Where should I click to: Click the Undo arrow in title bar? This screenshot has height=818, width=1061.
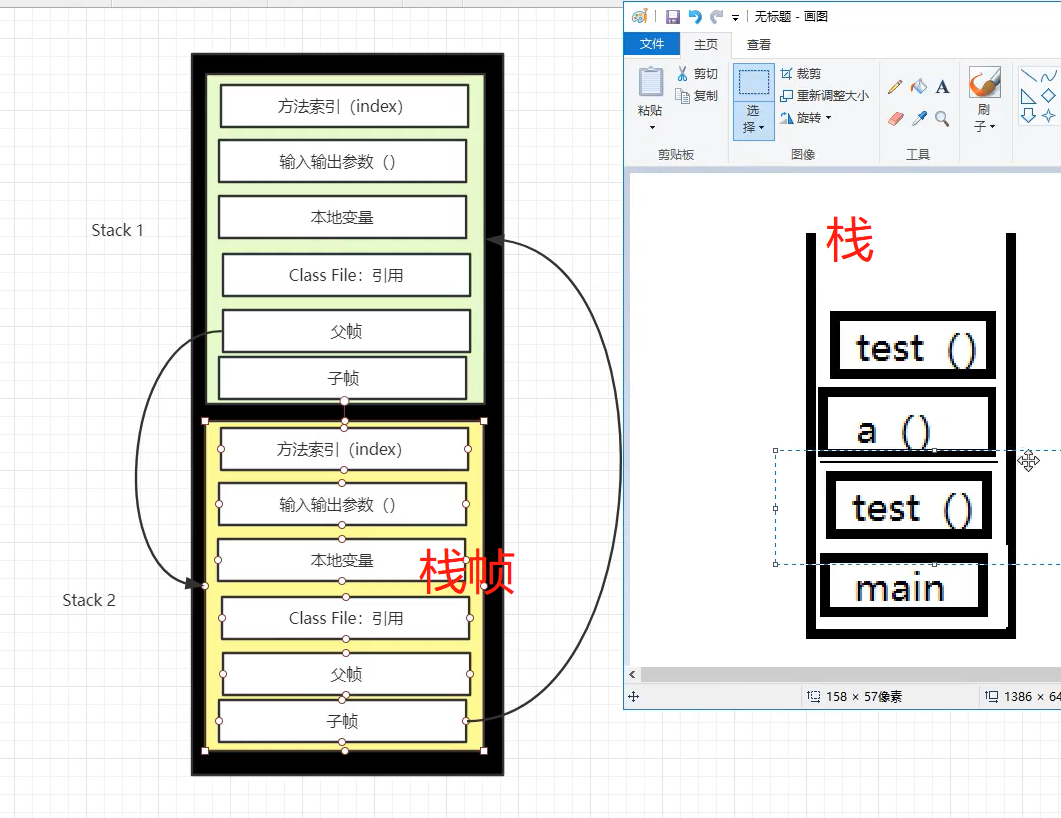(x=695, y=17)
